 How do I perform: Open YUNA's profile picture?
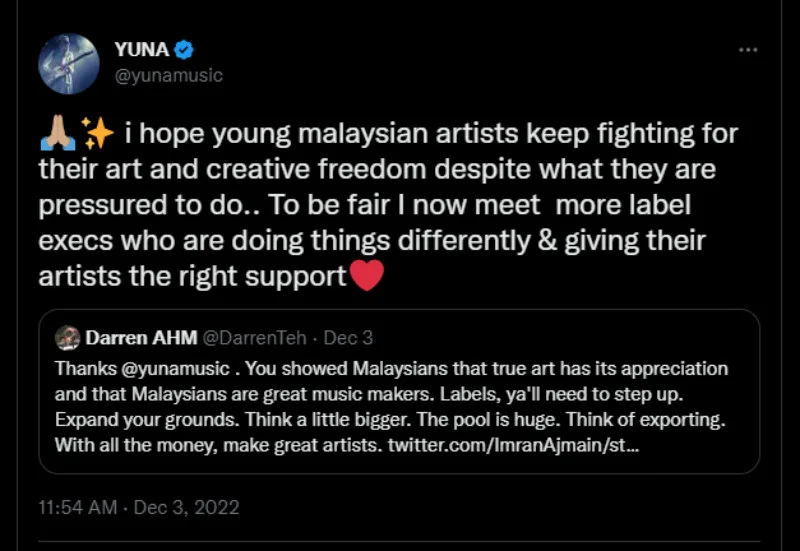point(69,63)
